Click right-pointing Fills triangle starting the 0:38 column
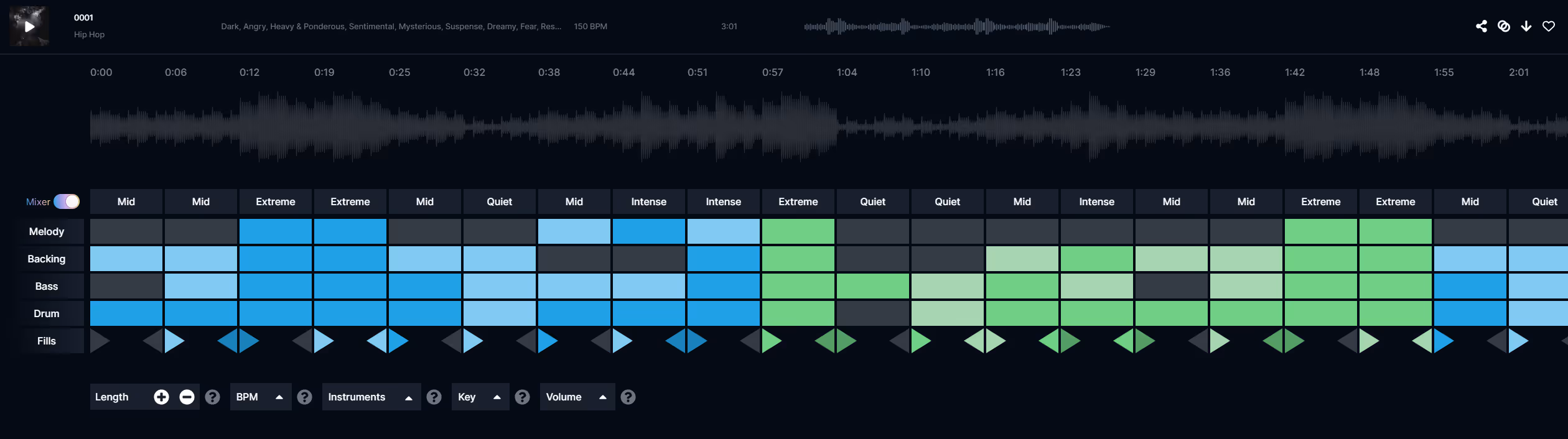Viewport: 1568px width, 439px height. pos(548,341)
